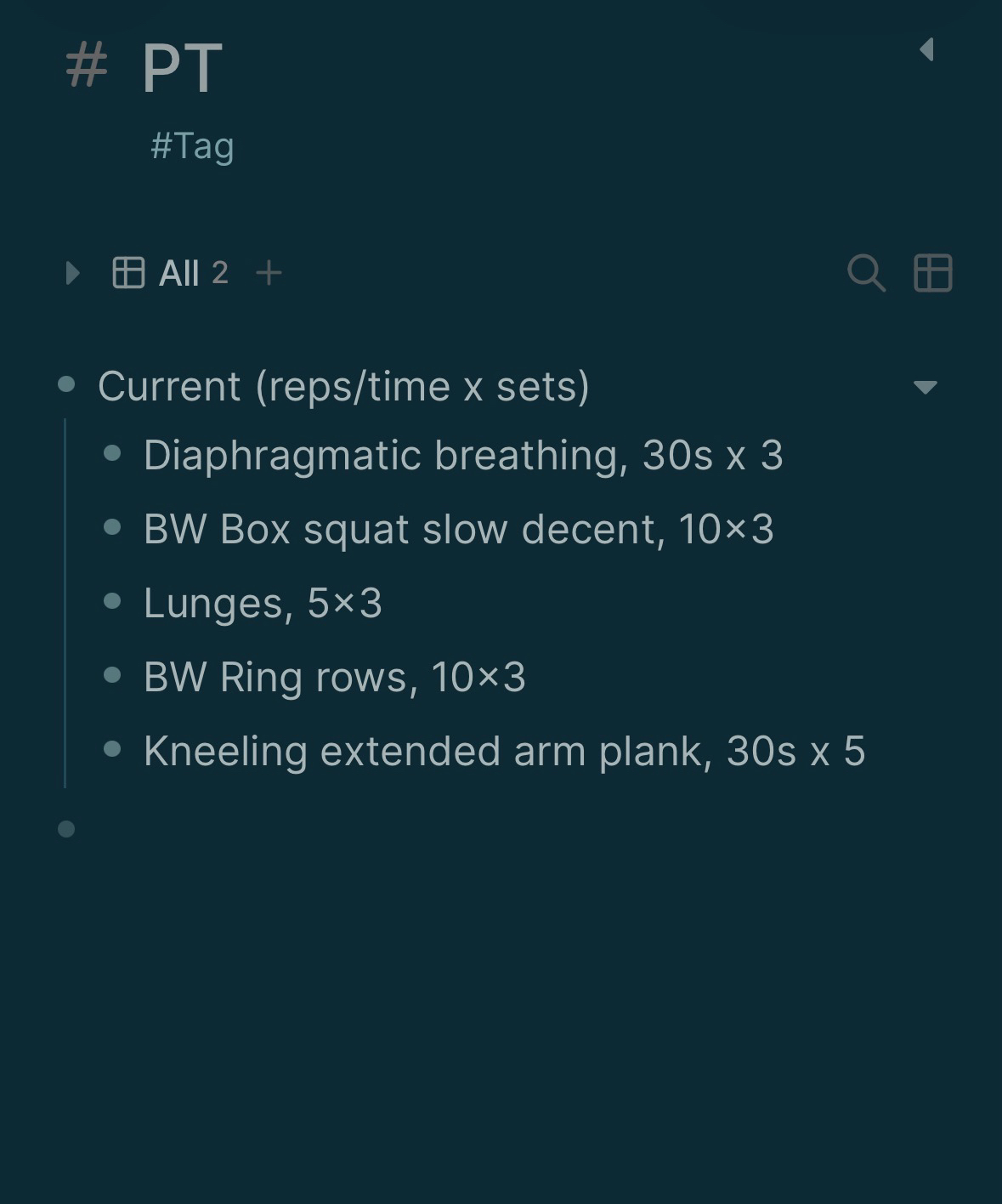Click bullet next to BW Ring rows
The height and width of the screenshot is (1204, 1002).
[112, 676]
